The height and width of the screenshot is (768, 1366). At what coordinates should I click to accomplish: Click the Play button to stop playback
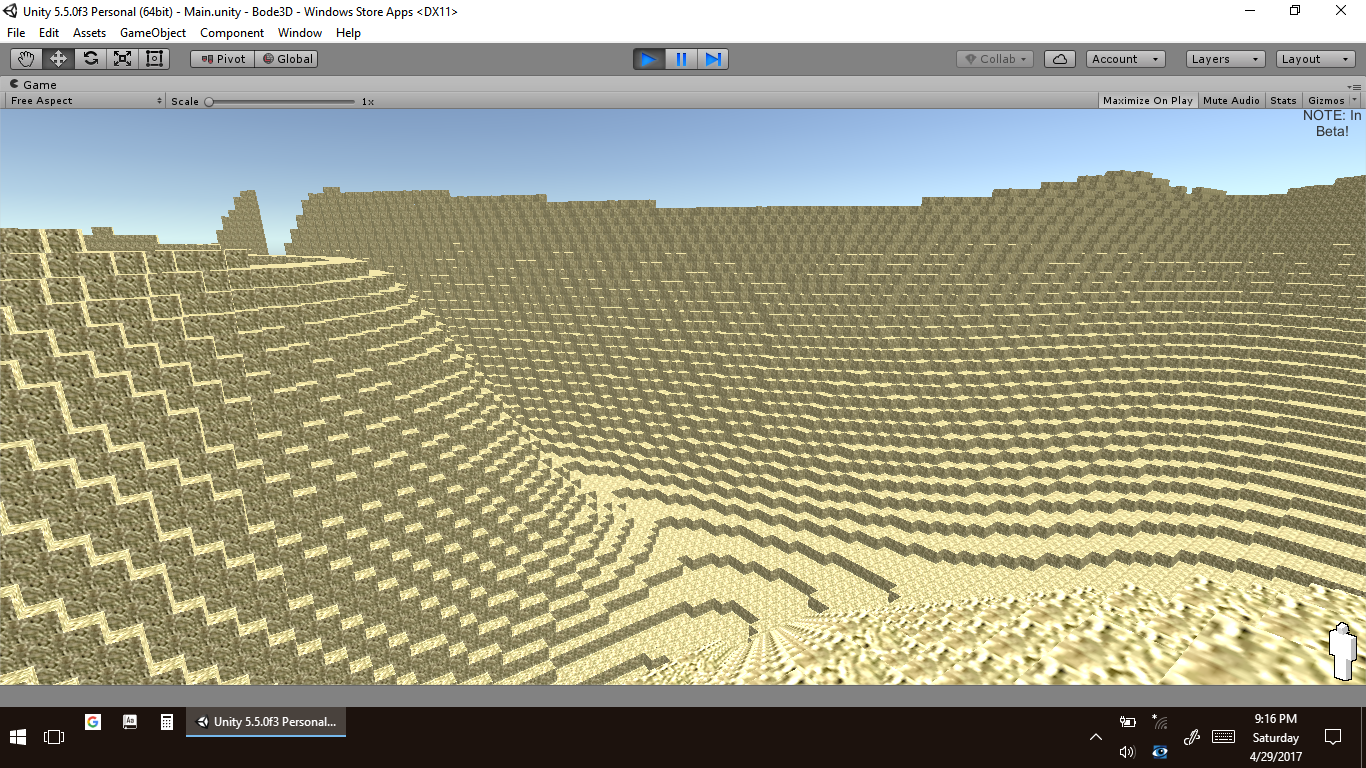click(648, 59)
